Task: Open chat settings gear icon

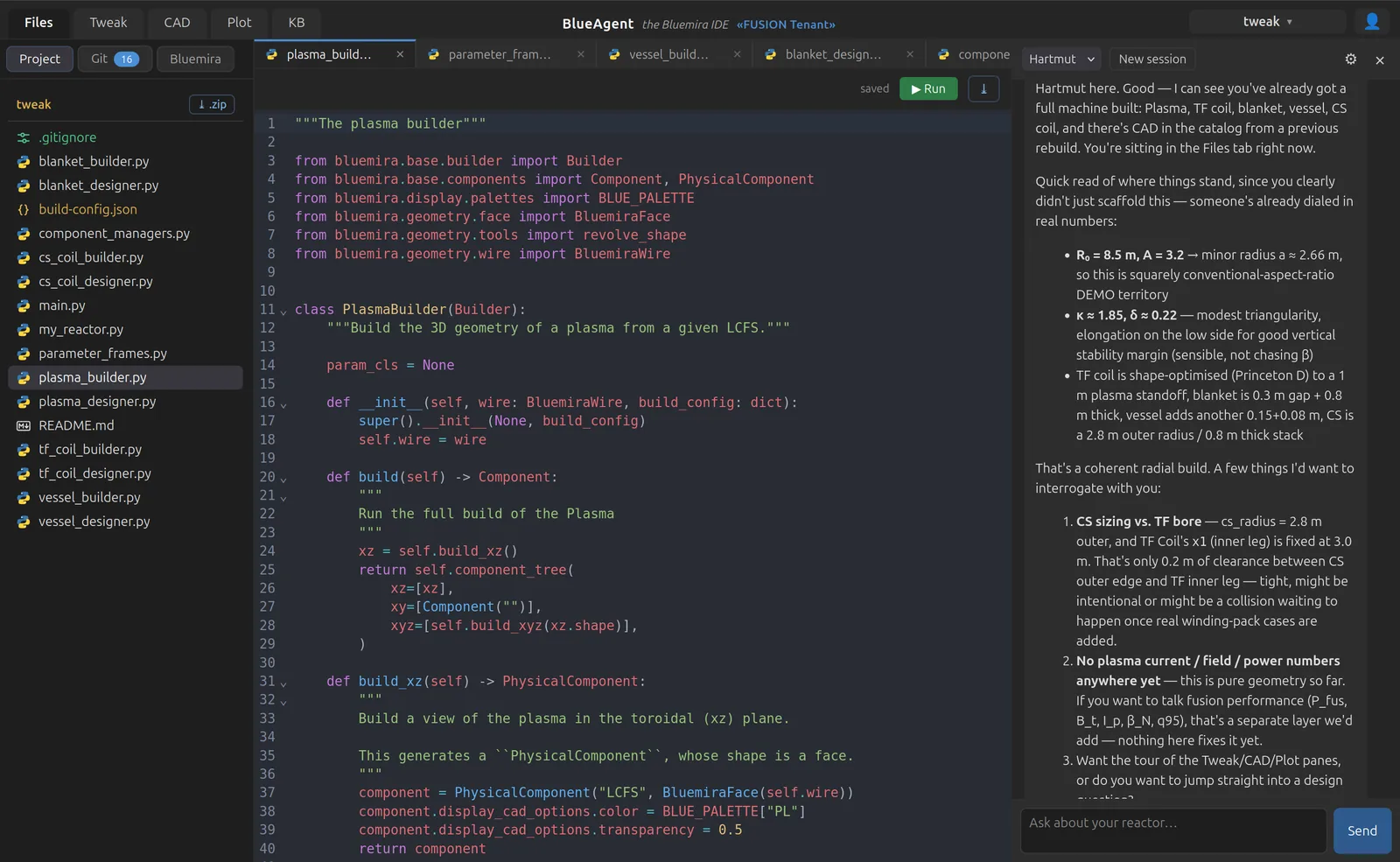Action: click(x=1351, y=60)
